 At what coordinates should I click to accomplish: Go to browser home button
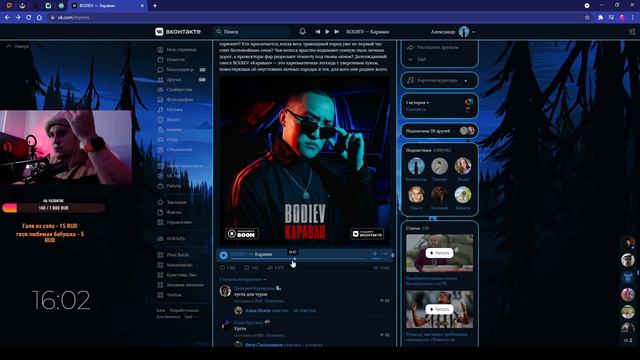pos(39,18)
